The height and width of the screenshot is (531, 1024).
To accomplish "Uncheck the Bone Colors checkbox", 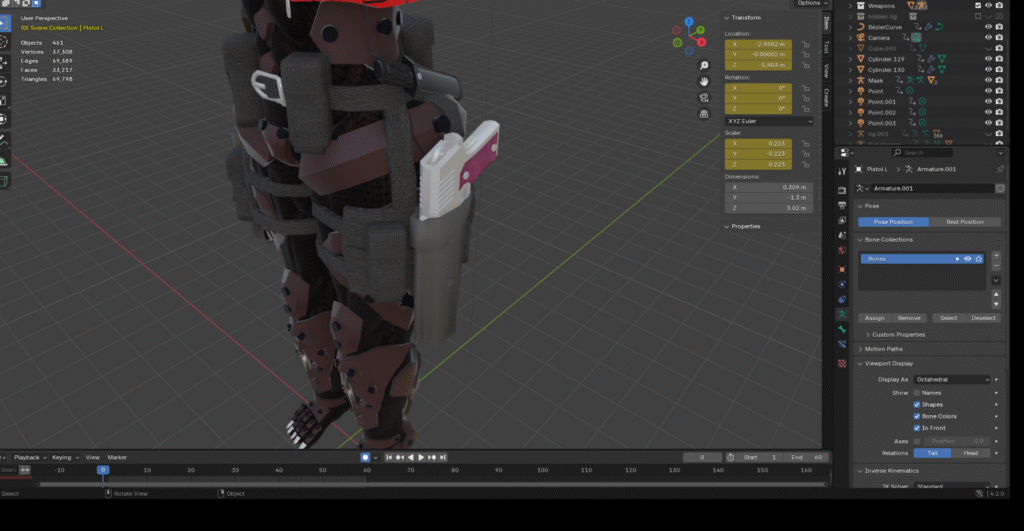I will tap(917, 416).
